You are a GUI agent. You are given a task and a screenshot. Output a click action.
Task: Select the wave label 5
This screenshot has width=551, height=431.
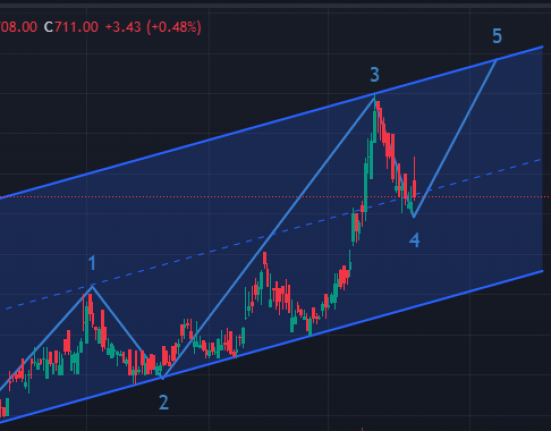click(497, 36)
